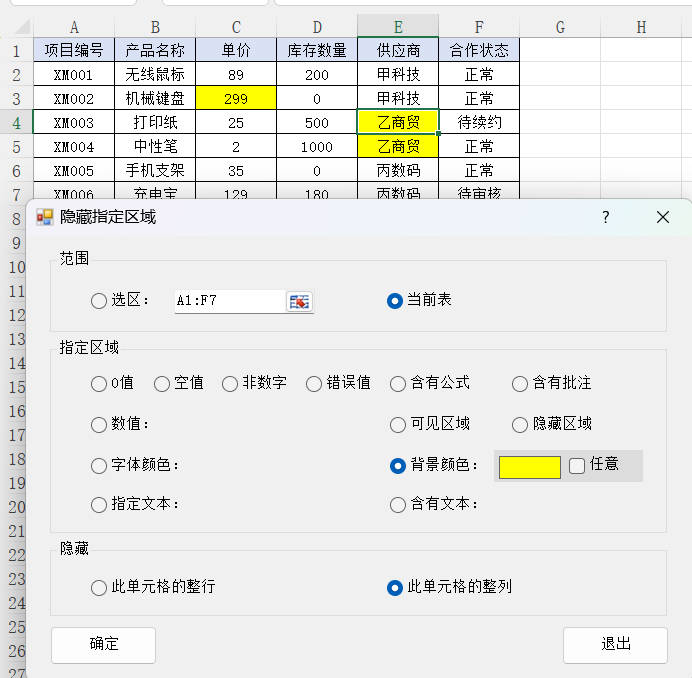Enable the 任意 checkbox
This screenshot has width=692, height=678.
[x=577, y=465]
